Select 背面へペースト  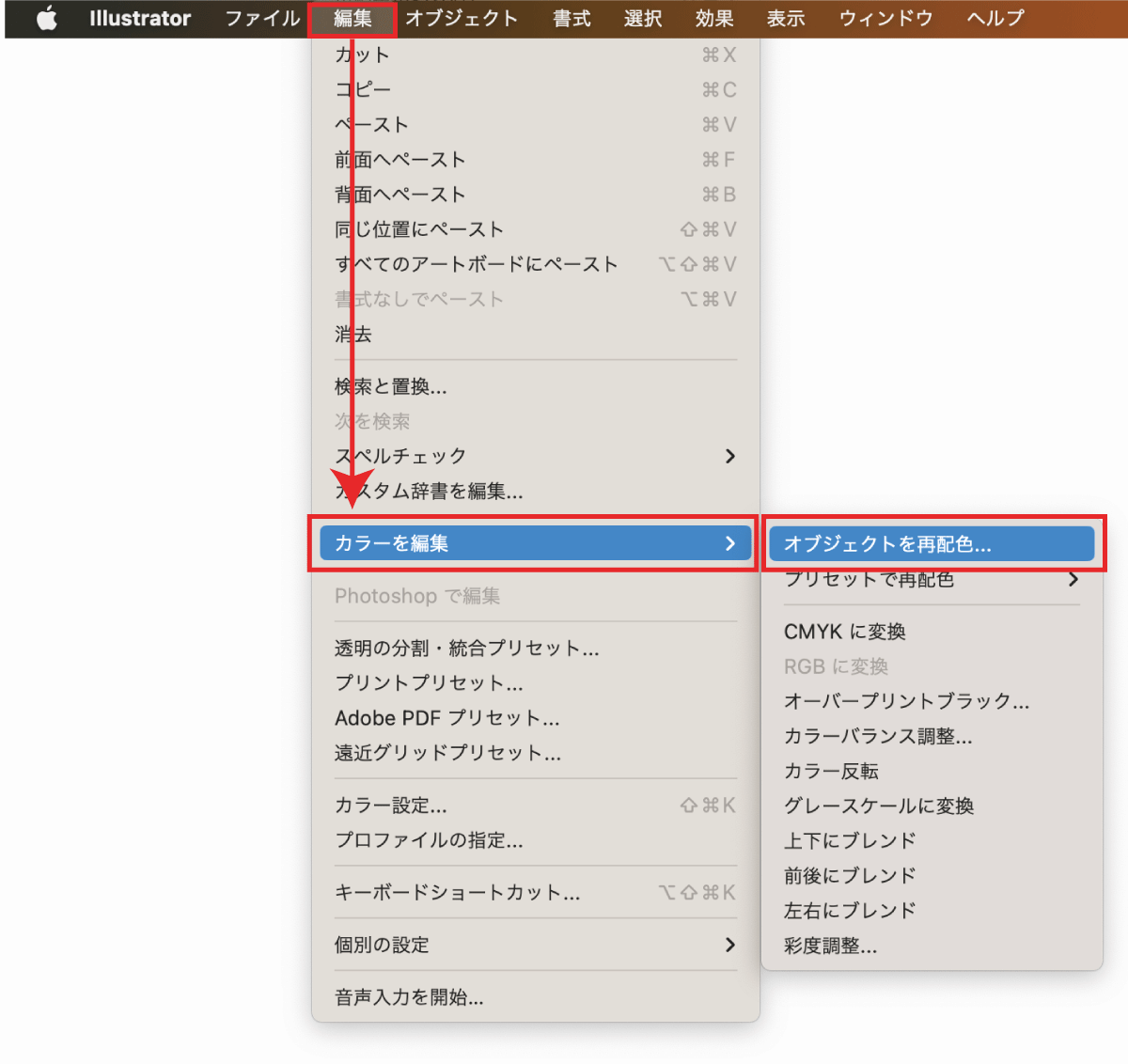pyautogui.click(x=536, y=195)
